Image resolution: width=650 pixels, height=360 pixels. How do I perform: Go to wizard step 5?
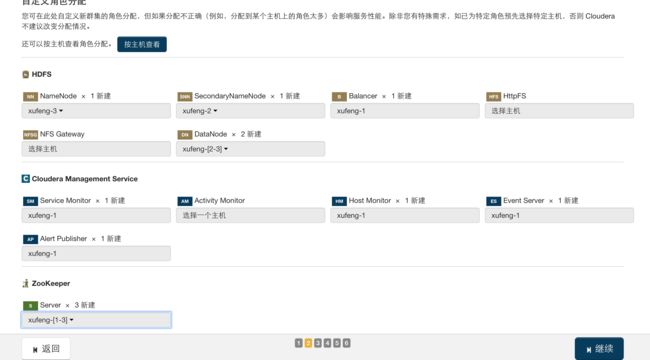(x=337, y=343)
